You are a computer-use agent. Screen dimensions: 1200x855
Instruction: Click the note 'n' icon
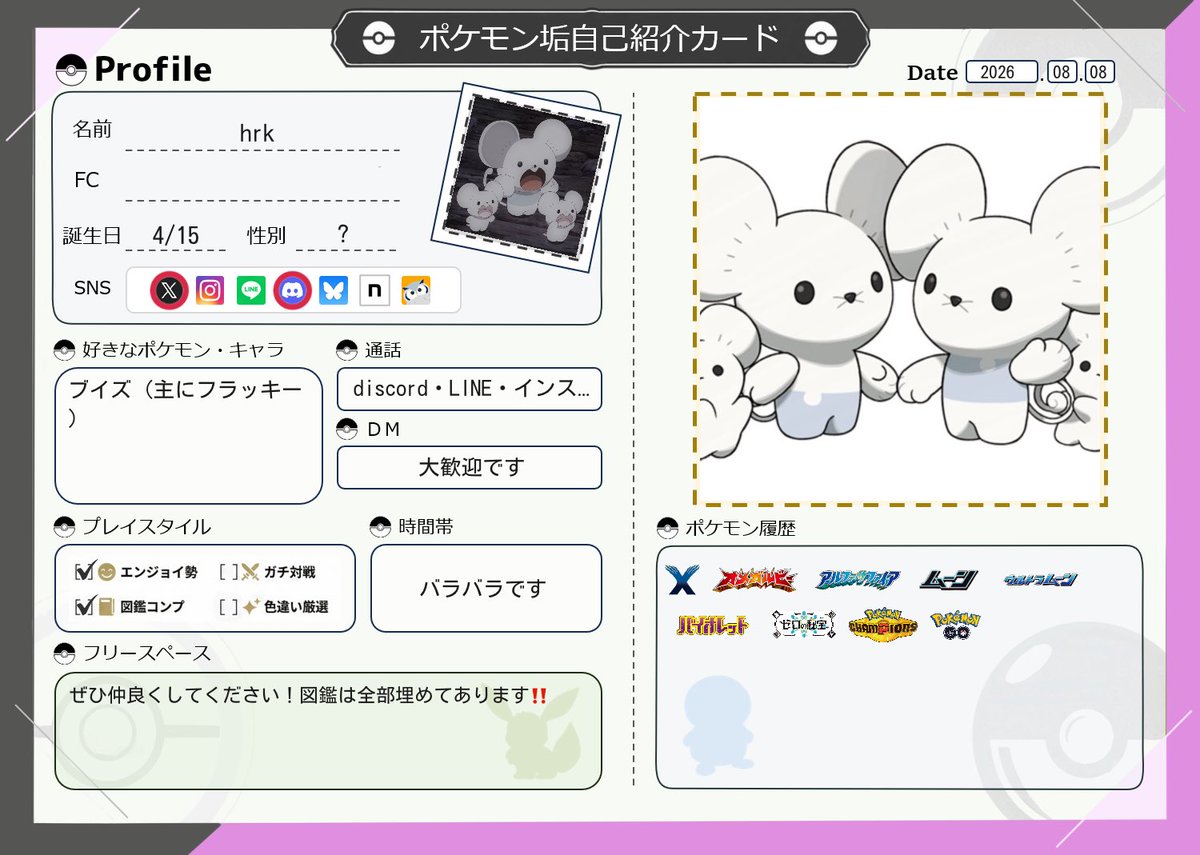click(374, 291)
